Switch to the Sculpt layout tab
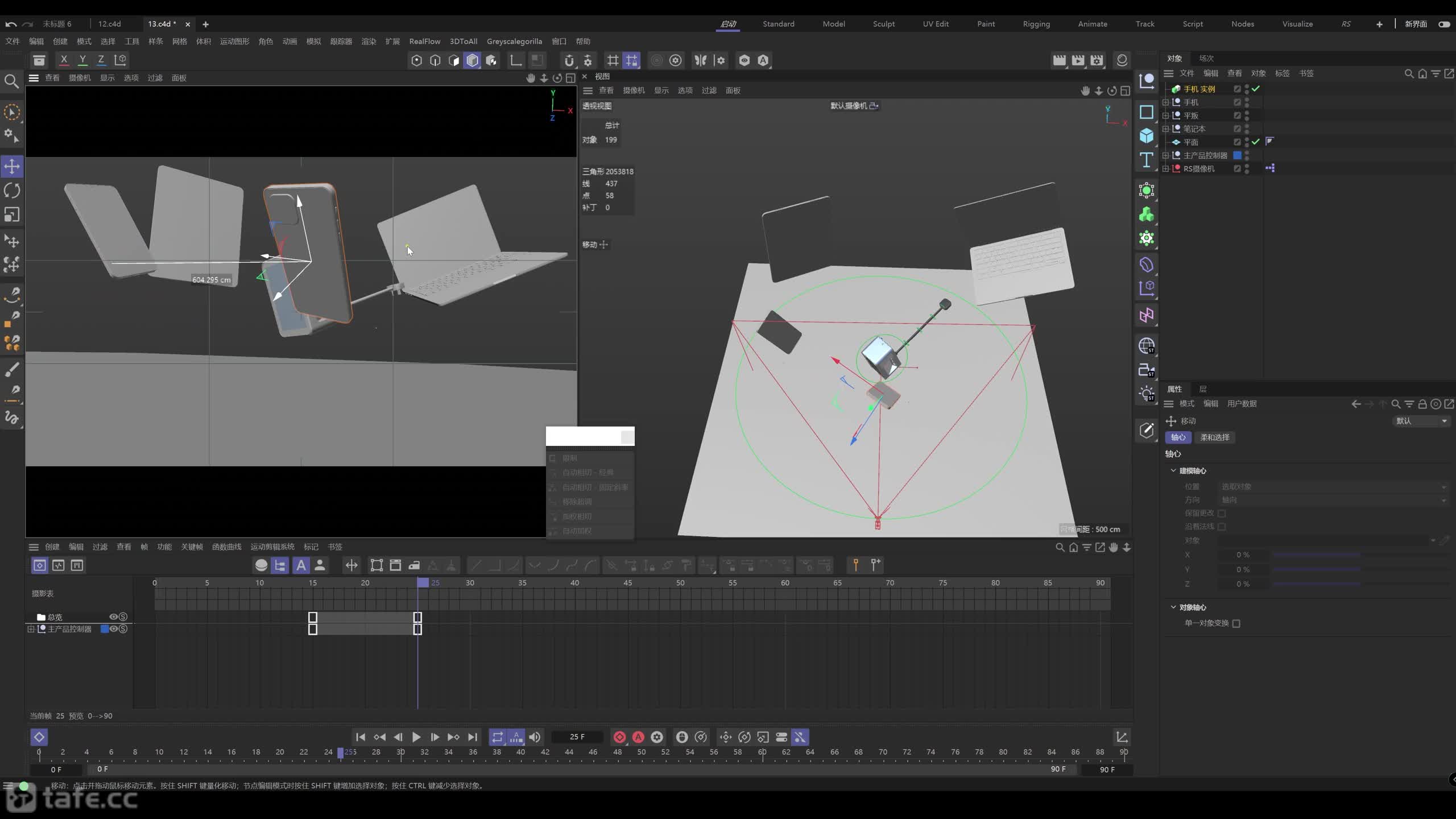Screen dimensions: 1456x819 884,24
